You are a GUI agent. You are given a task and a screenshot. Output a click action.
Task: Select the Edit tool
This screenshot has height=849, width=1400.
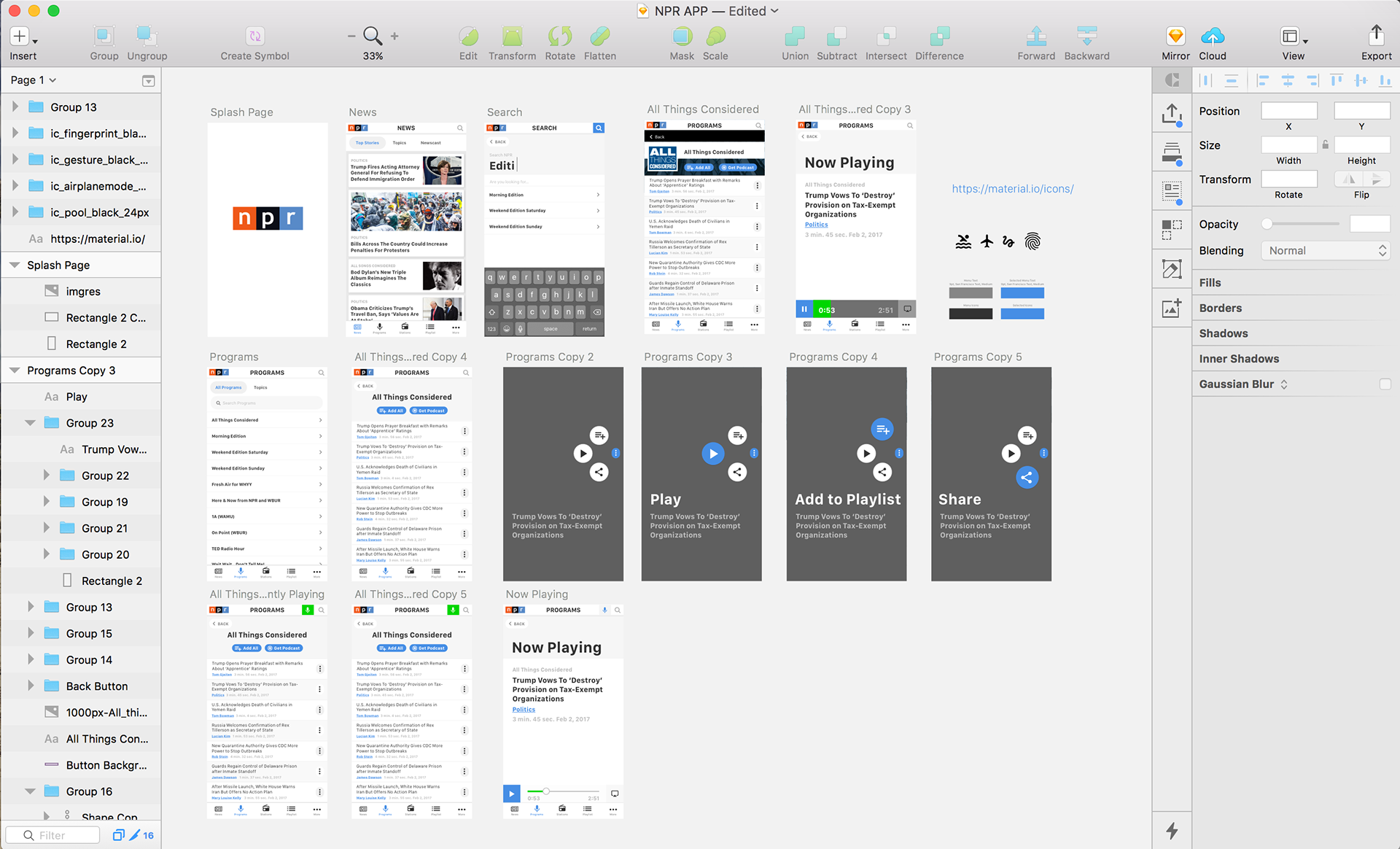[x=468, y=36]
